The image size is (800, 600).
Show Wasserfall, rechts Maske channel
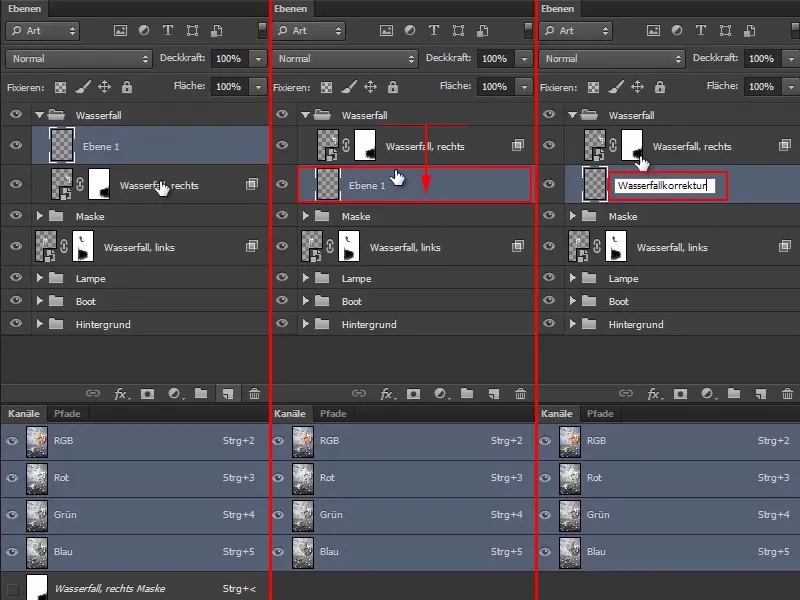tap(12, 589)
